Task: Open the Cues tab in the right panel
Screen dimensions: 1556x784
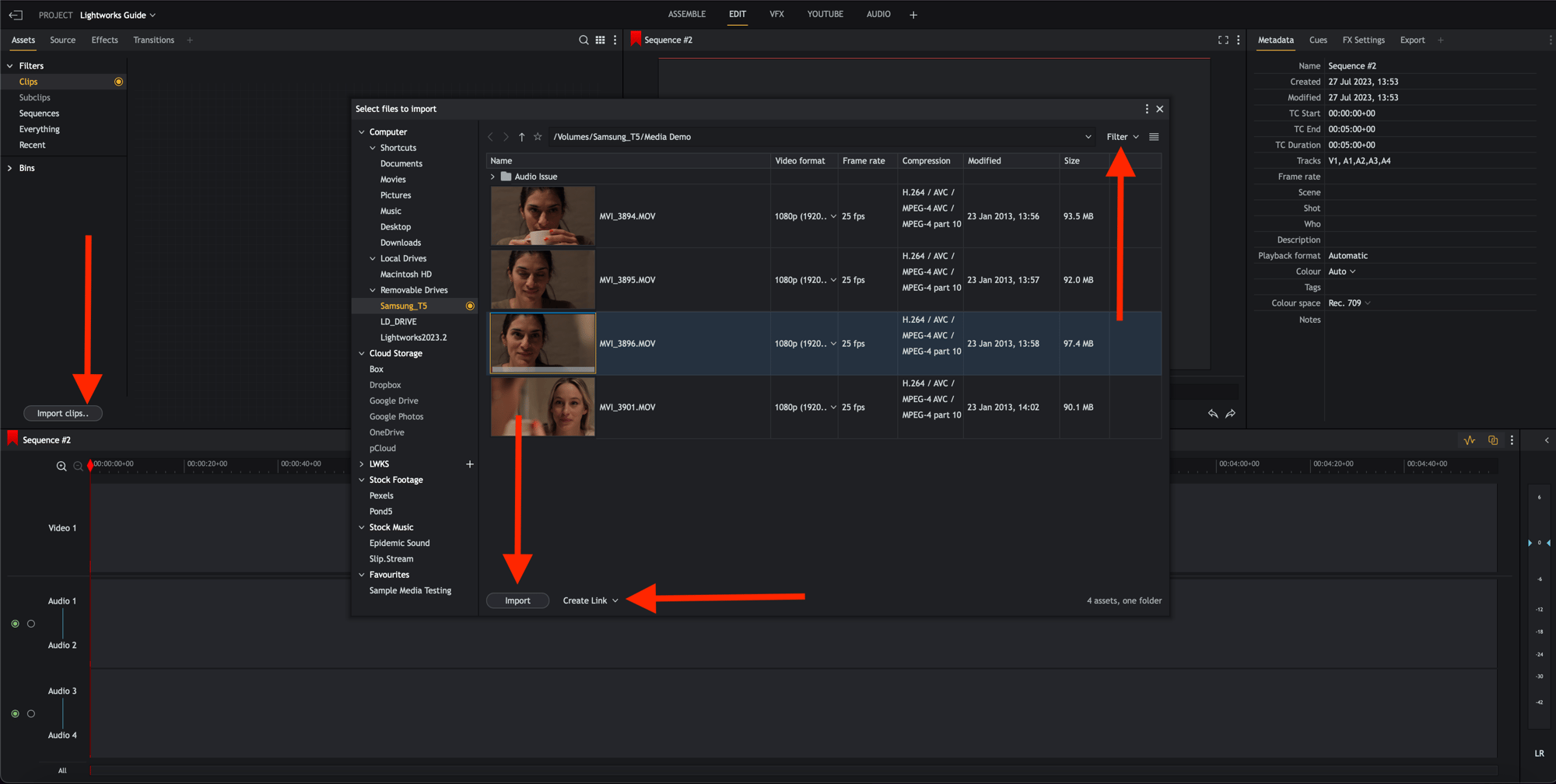Action: point(1318,40)
